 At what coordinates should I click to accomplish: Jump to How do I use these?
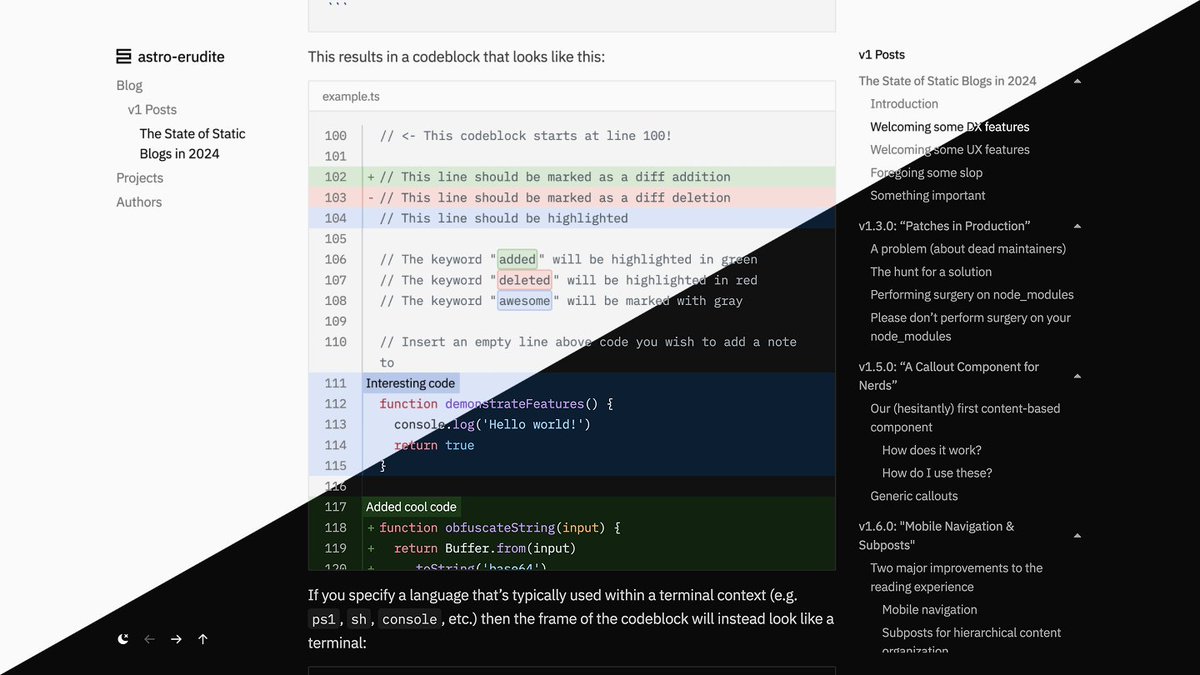click(937, 473)
